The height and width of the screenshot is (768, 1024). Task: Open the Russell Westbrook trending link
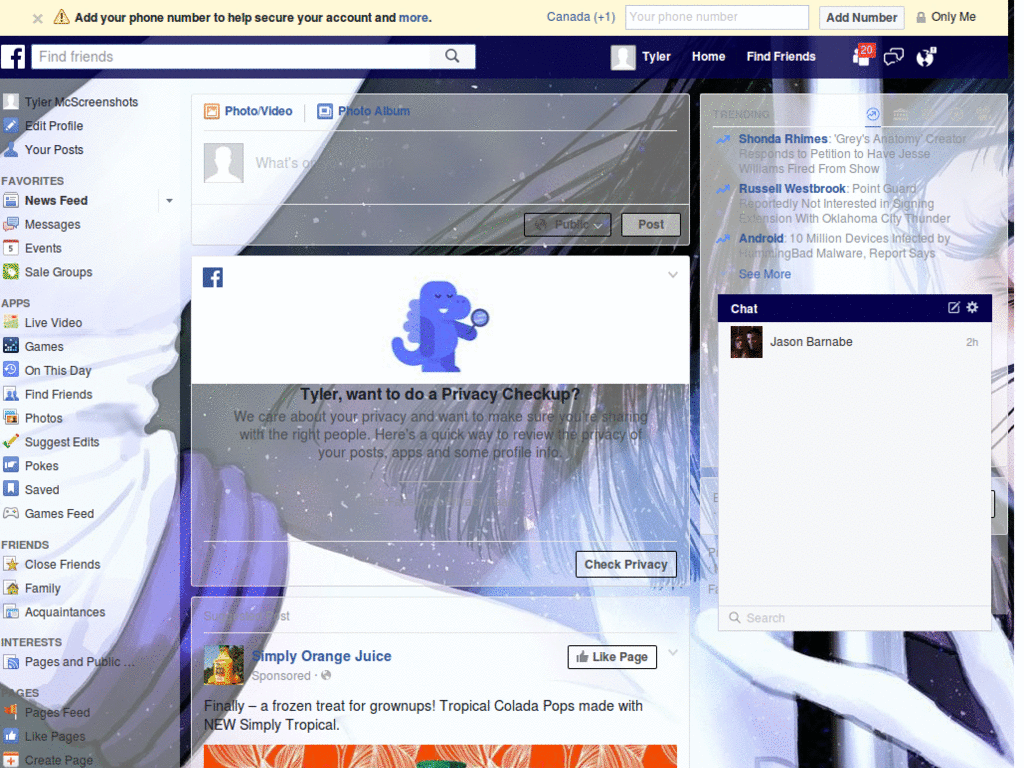tap(792, 189)
